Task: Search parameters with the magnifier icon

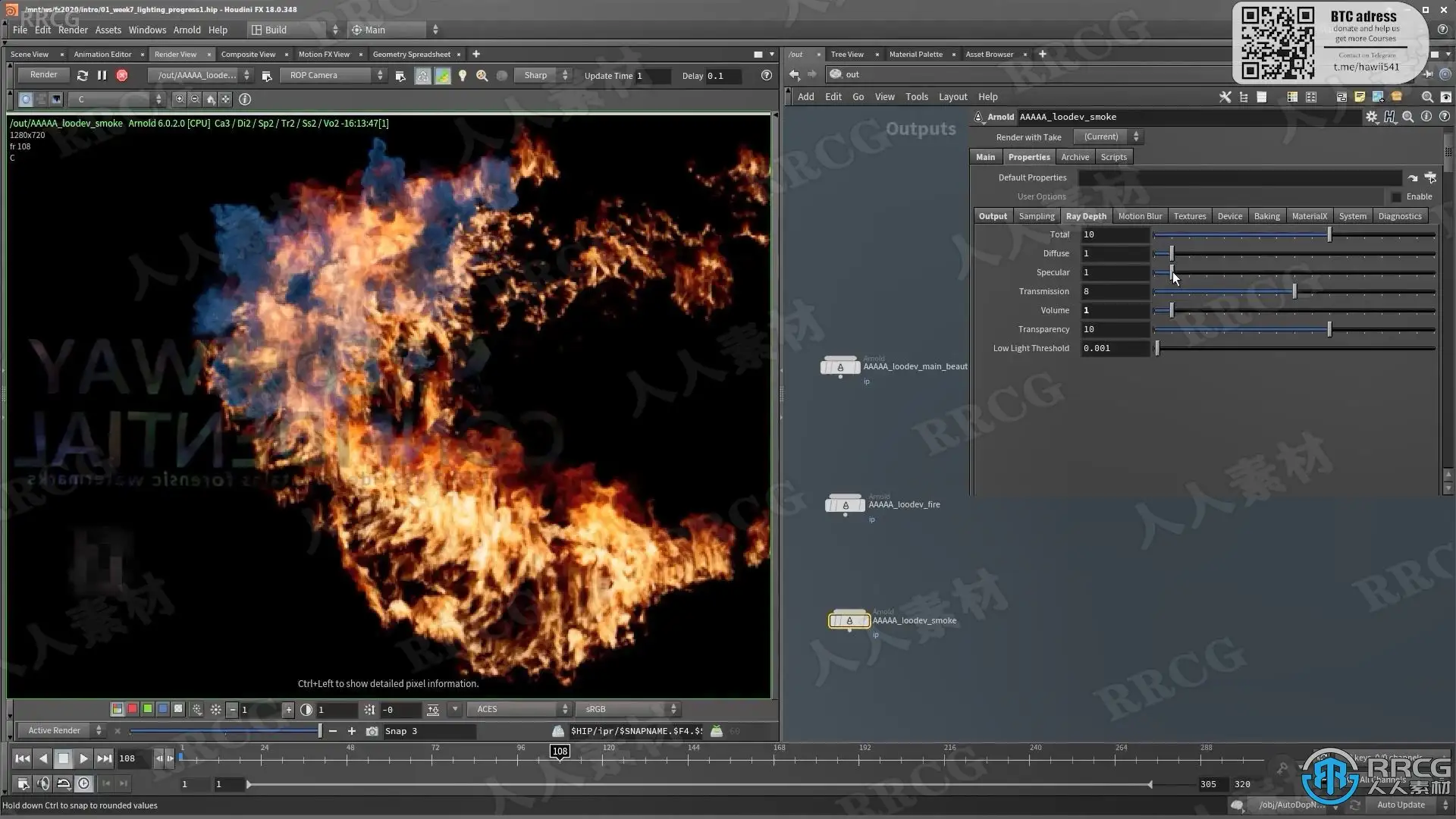Action: pos(1407,117)
